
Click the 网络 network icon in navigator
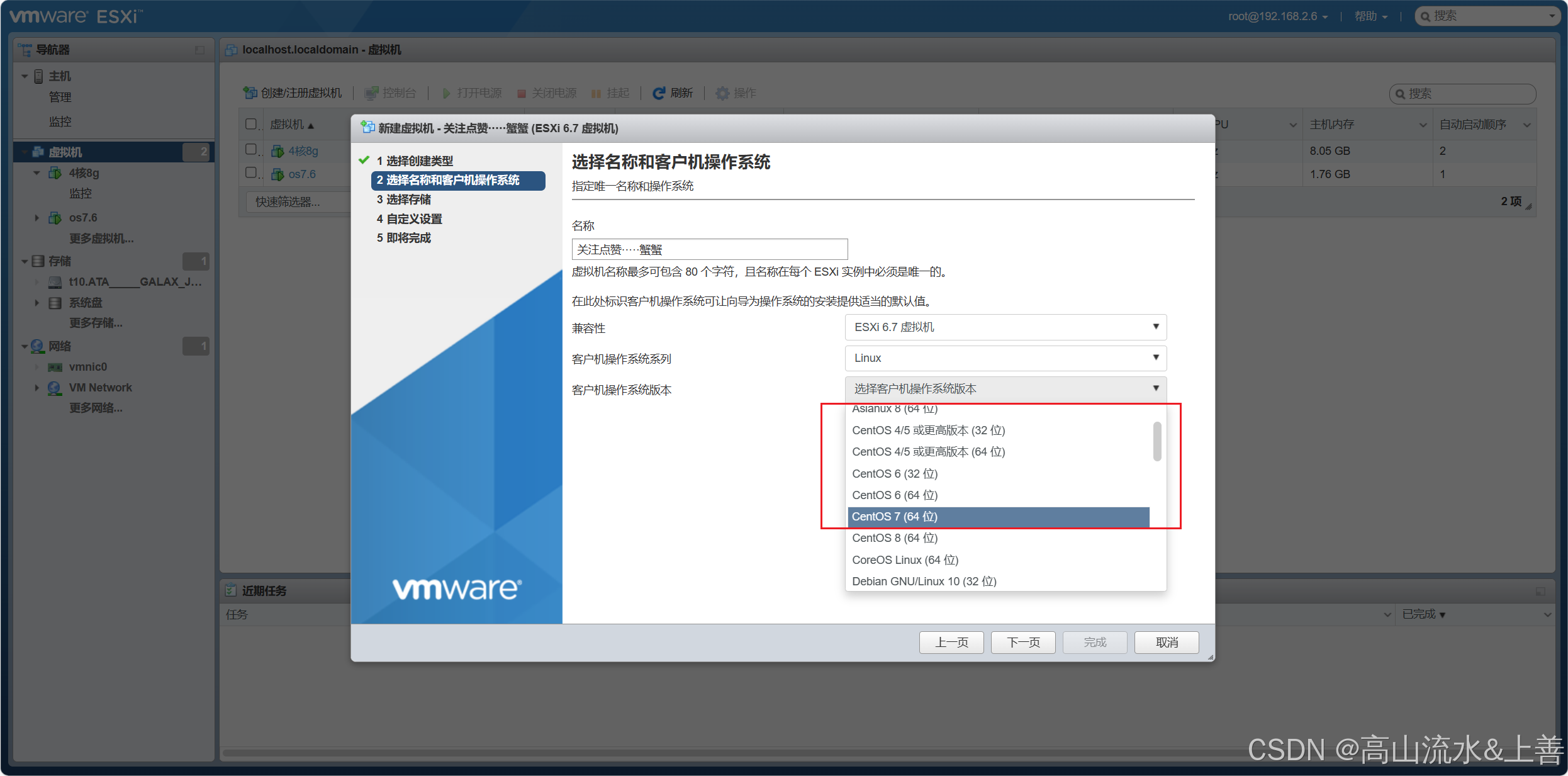tap(37, 346)
